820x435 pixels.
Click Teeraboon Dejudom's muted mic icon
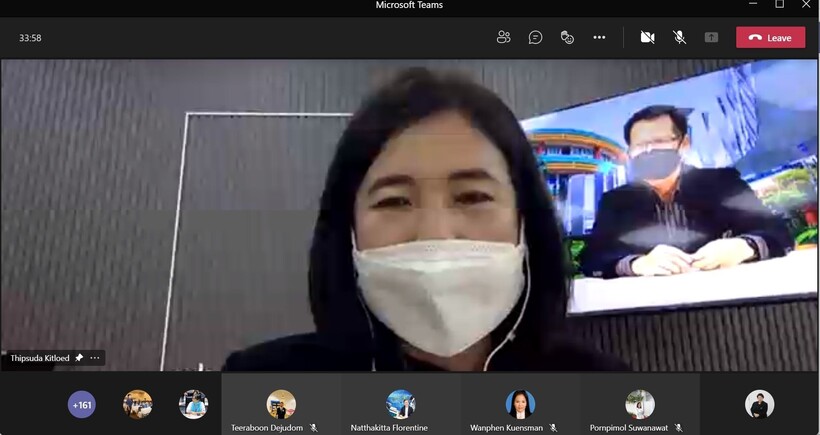coord(313,428)
